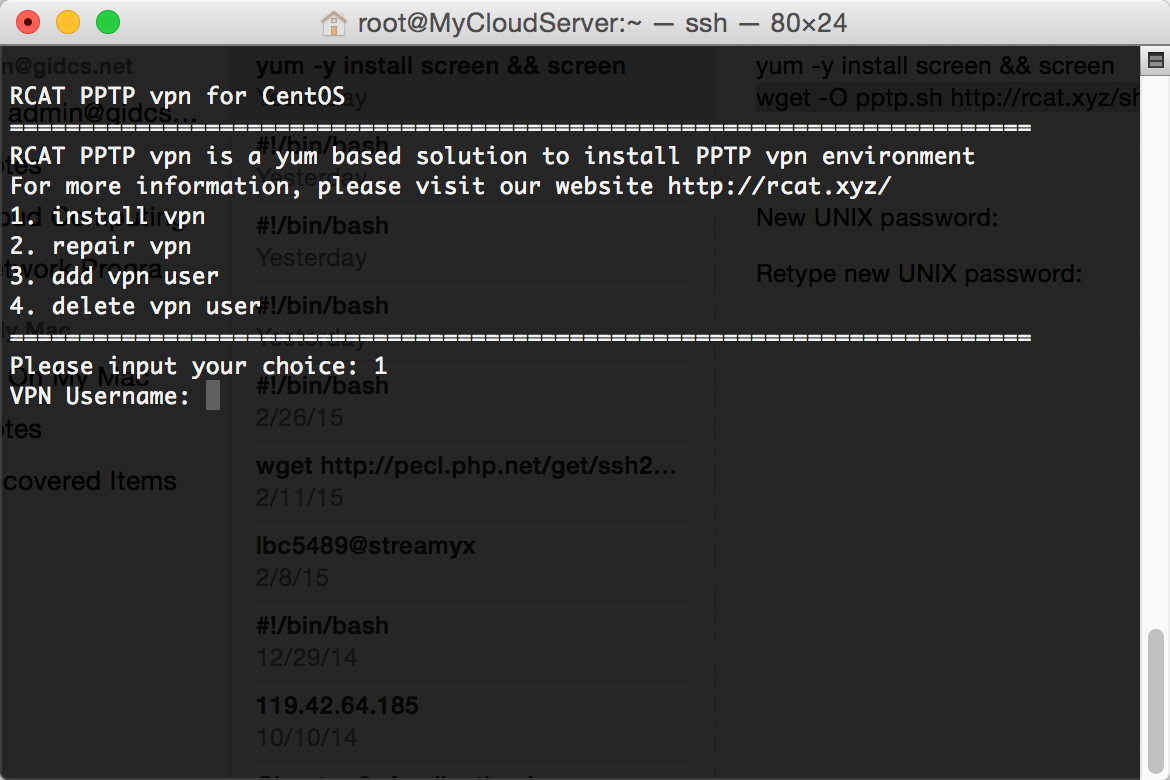Split the terminal pane with top-right icon
This screenshot has height=780, width=1170.
click(1155, 60)
